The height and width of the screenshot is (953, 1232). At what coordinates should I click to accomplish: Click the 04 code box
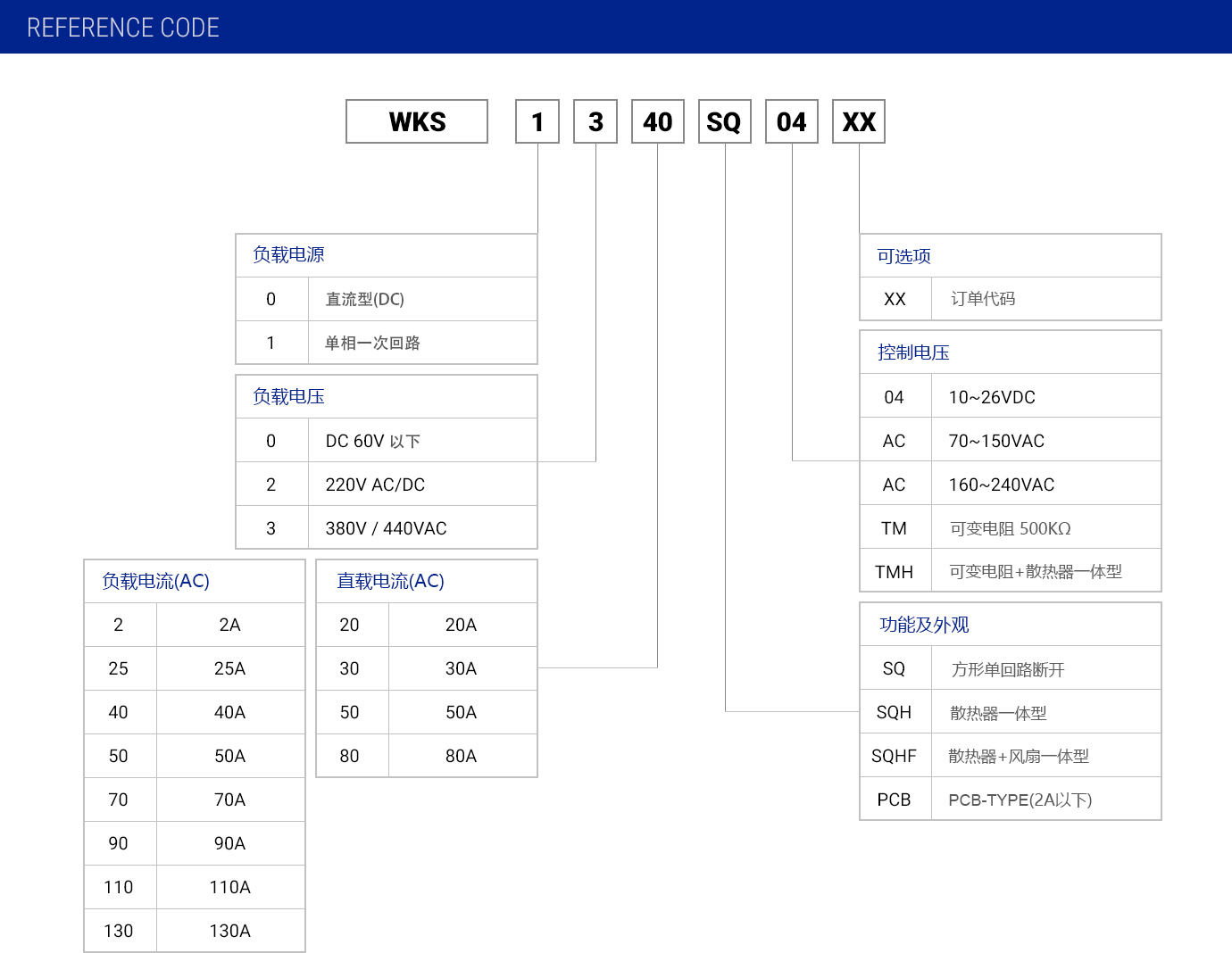pos(792,121)
